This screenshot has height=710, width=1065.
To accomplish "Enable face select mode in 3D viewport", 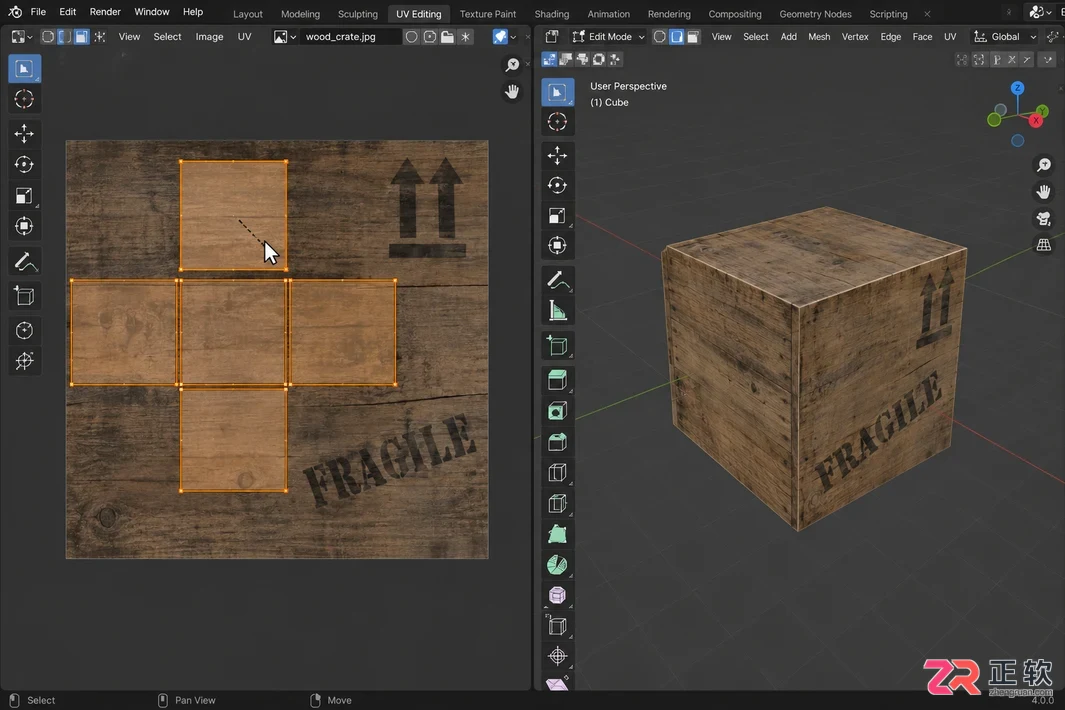I will 693,37.
